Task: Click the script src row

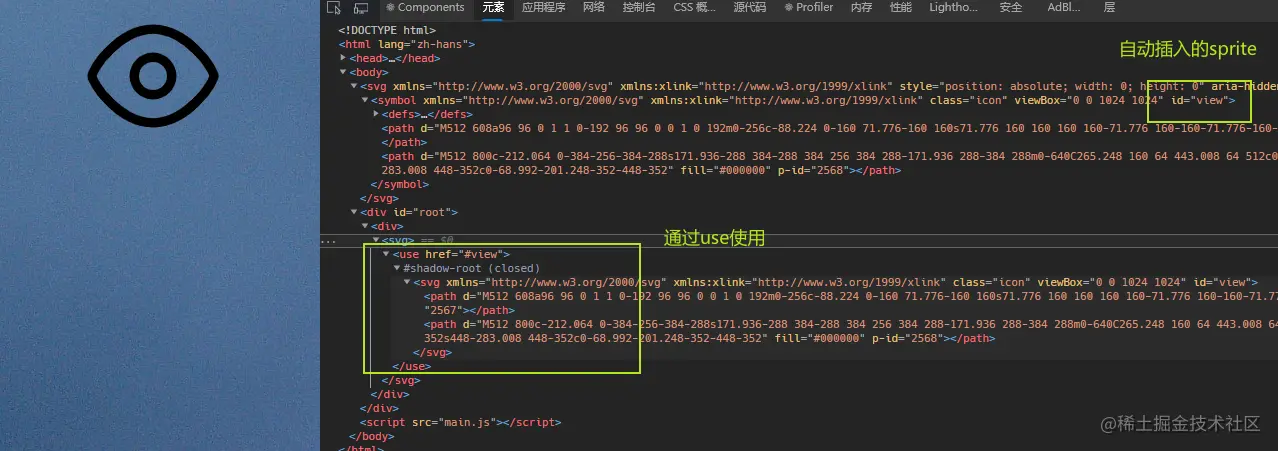Action: (x=459, y=422)
